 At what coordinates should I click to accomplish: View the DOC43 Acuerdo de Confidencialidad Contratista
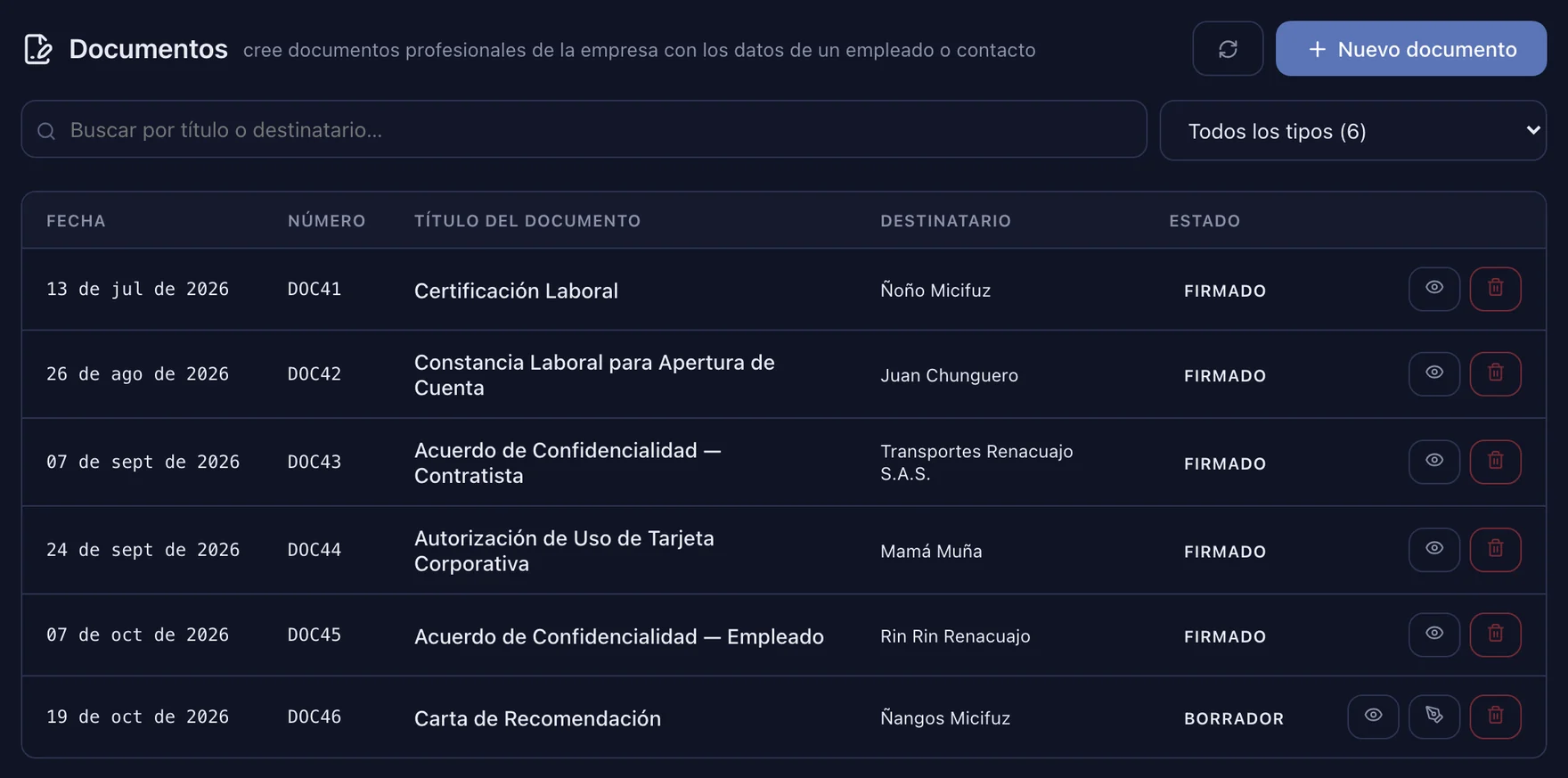(1434, 462)
